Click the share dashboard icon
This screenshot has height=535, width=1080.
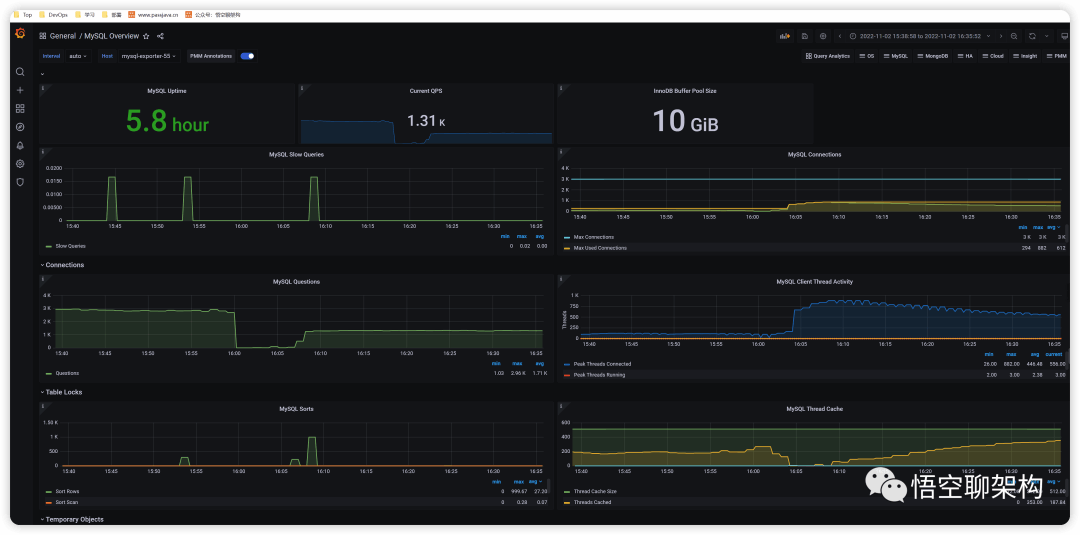[160, 36]
